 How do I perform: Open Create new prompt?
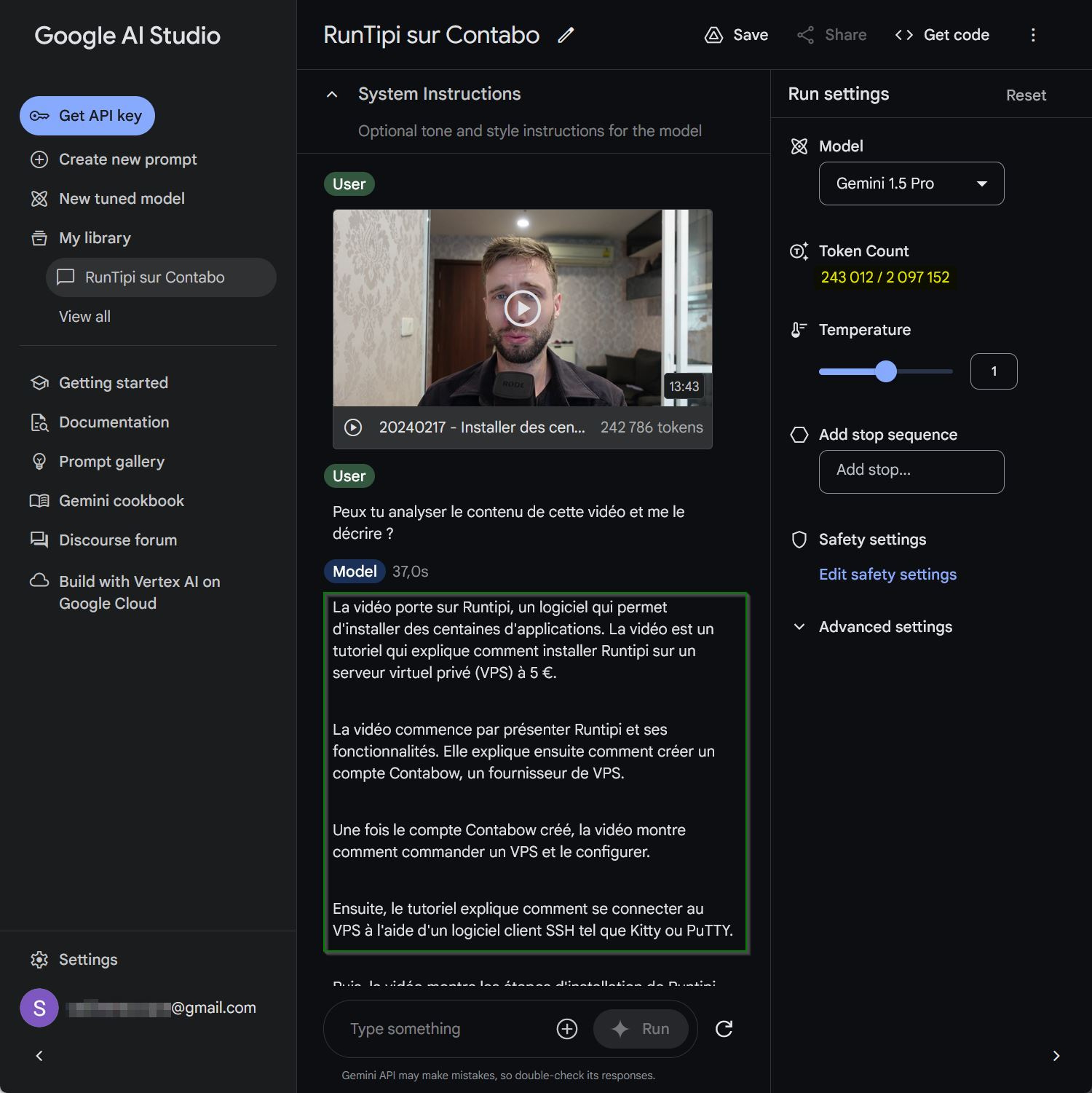[x=128, y=159]
